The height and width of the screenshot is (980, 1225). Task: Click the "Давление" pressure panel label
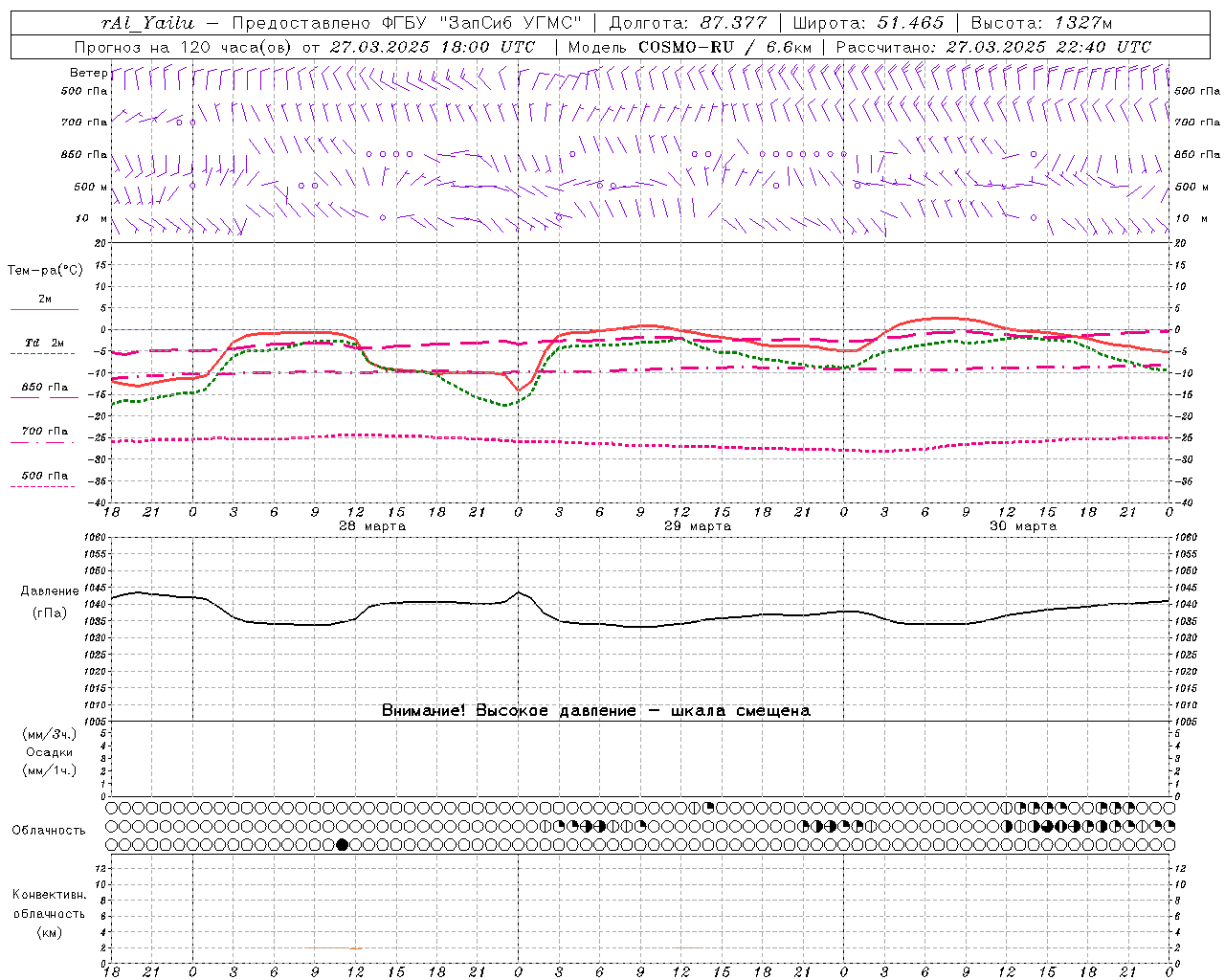click(x=50, y=591)
